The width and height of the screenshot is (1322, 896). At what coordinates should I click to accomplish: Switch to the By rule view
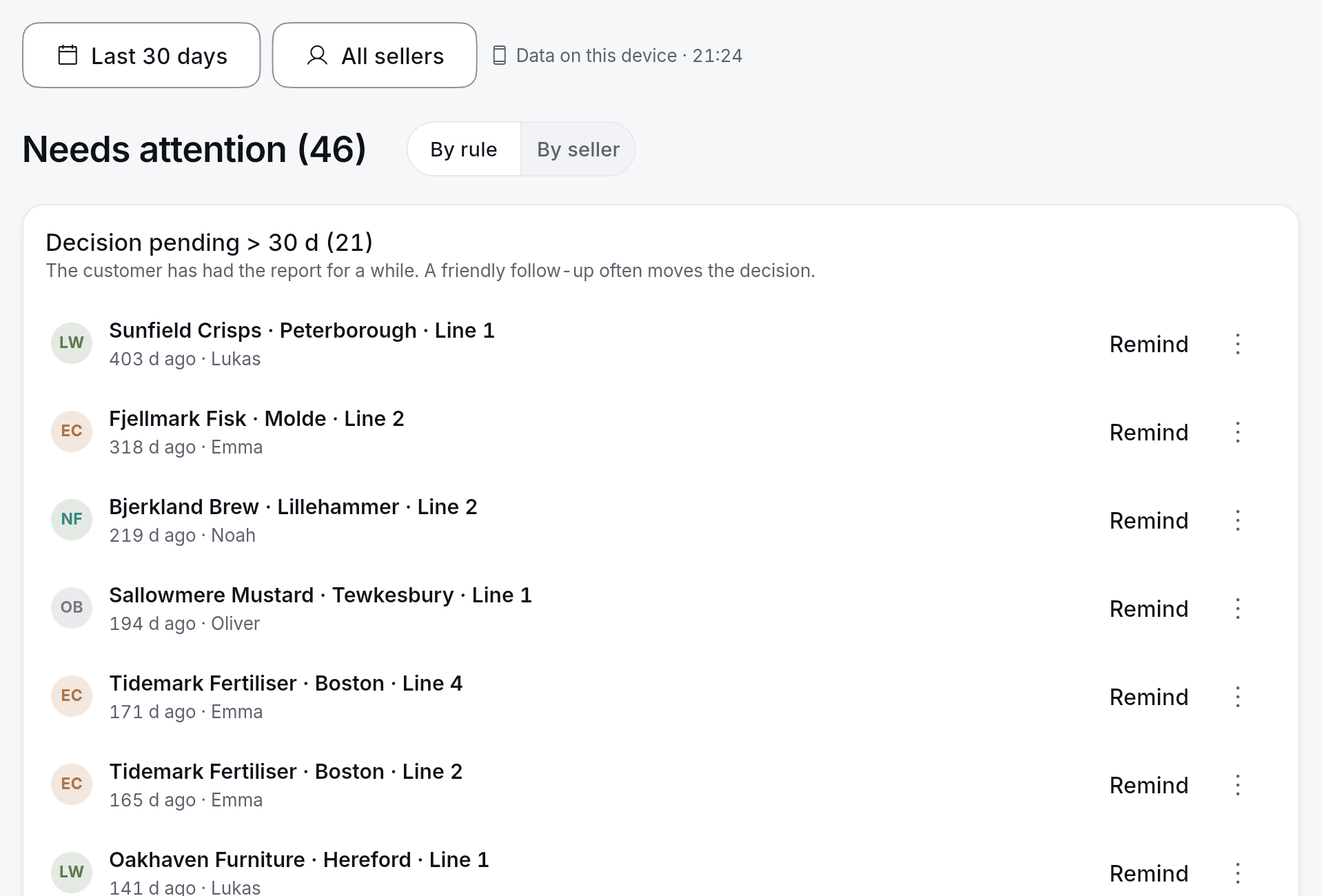point(464,149)
